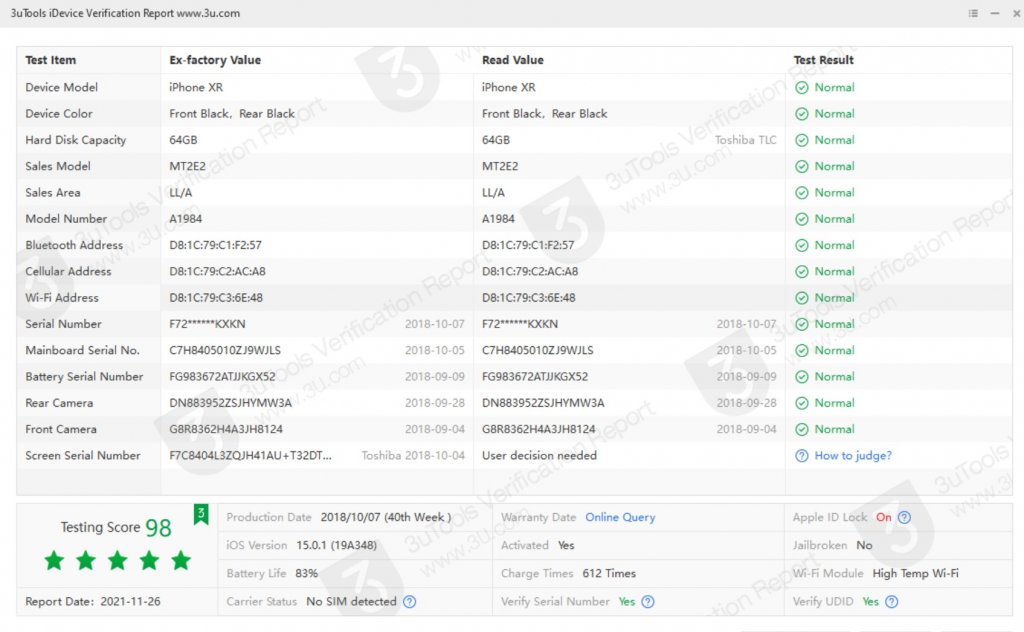Select read value Cellular address D8:1C:79:C2:AC:A8
The width and height of the screenshot is (1024, 632).
point(530,272)
